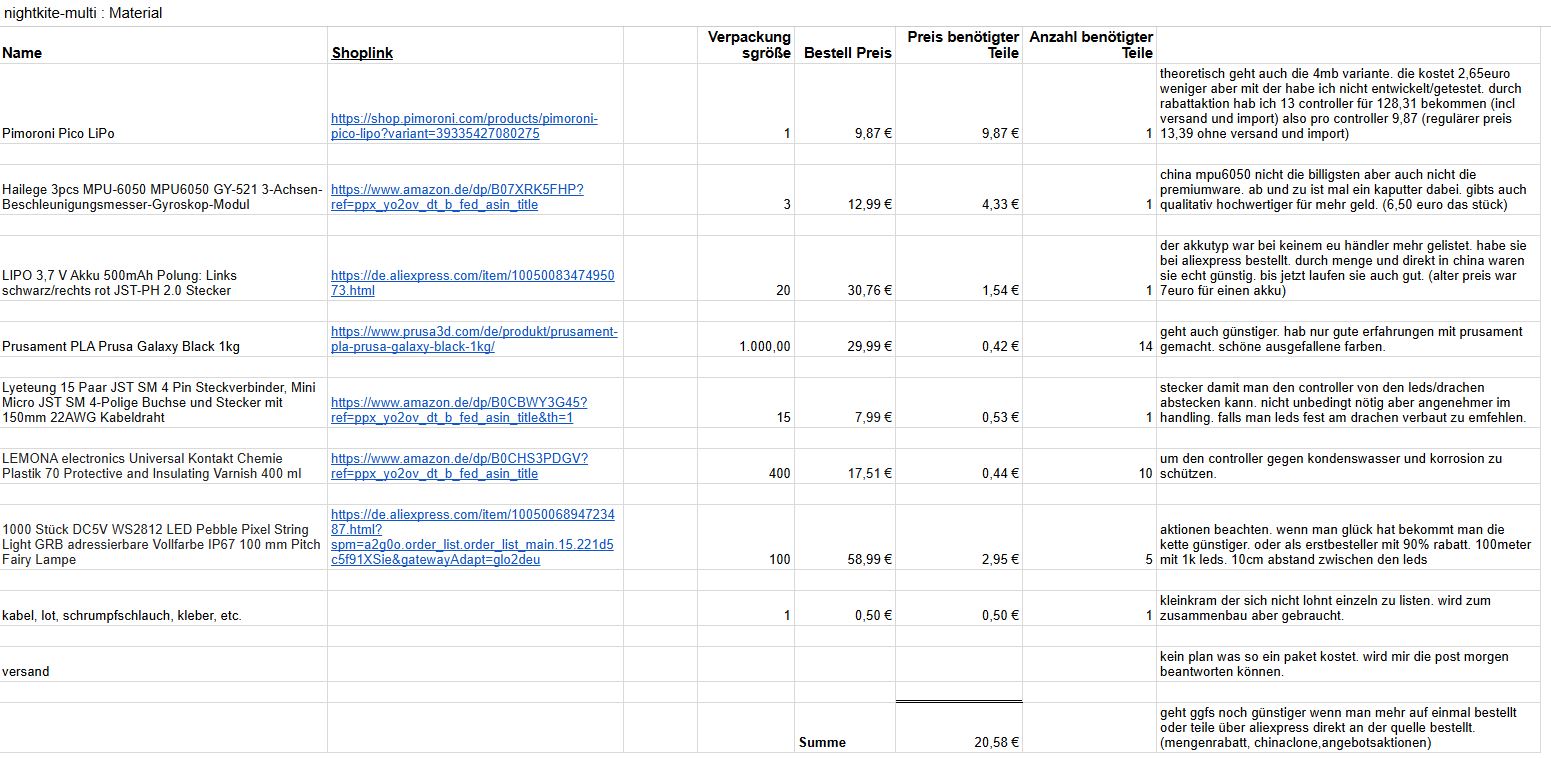The width and height of the screenshot is (1551, 759).
Task: Click the Pimoroni Pico LiPo name cell
Action: (x=58, y=133)
